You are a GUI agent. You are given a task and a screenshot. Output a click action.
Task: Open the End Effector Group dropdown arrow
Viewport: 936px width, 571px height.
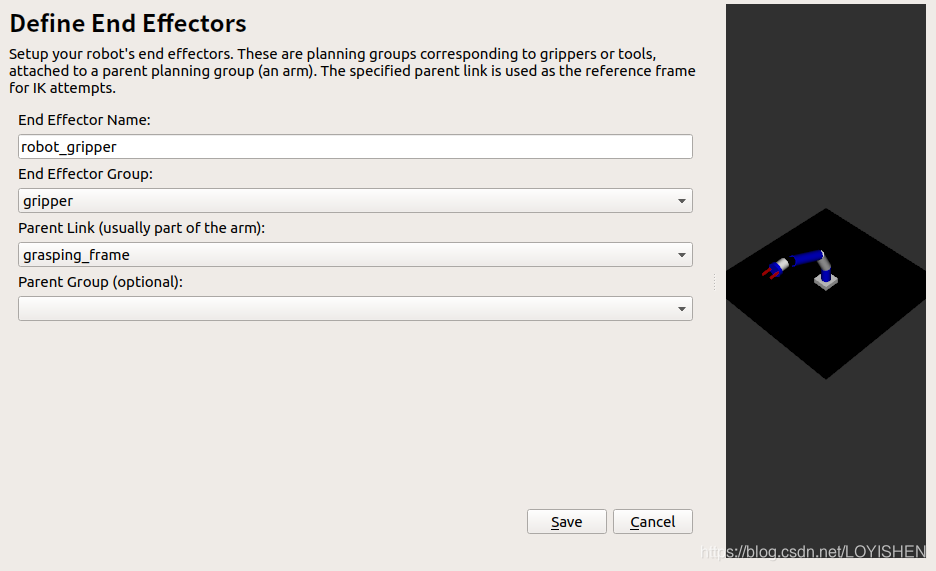tap(682, 201)
